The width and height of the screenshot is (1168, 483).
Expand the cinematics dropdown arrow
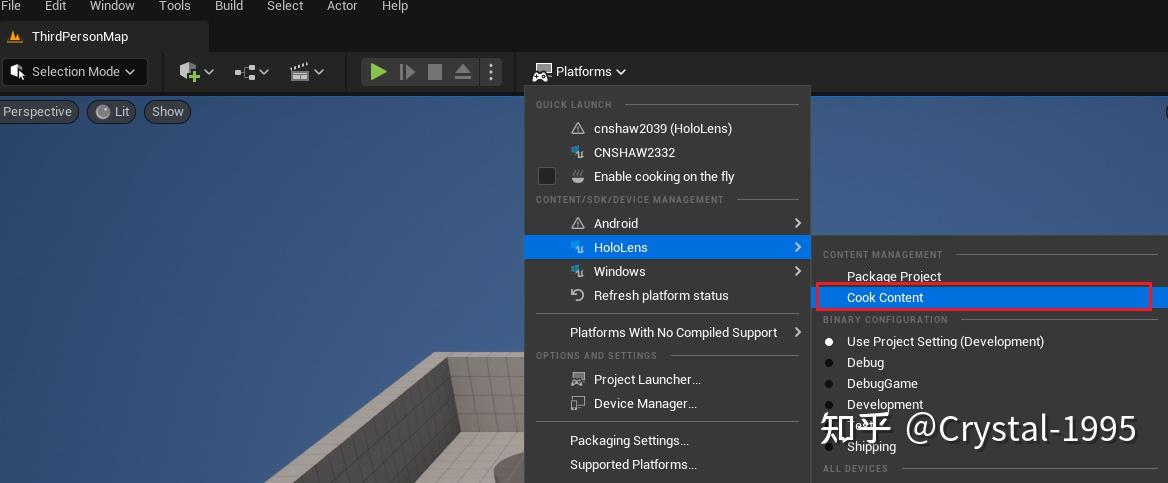coord(319,72)
